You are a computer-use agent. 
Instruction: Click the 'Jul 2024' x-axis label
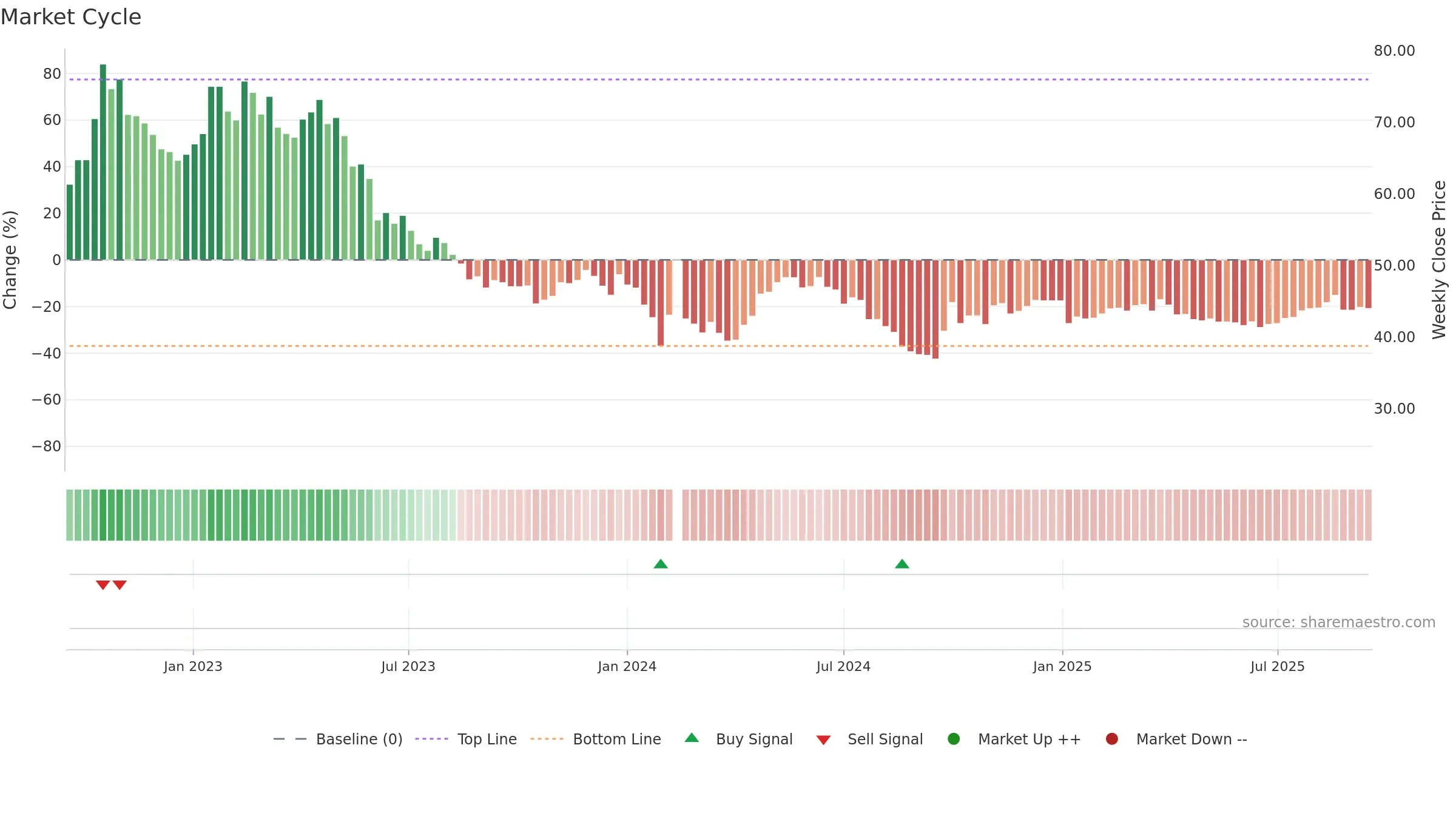click(843, 666)
